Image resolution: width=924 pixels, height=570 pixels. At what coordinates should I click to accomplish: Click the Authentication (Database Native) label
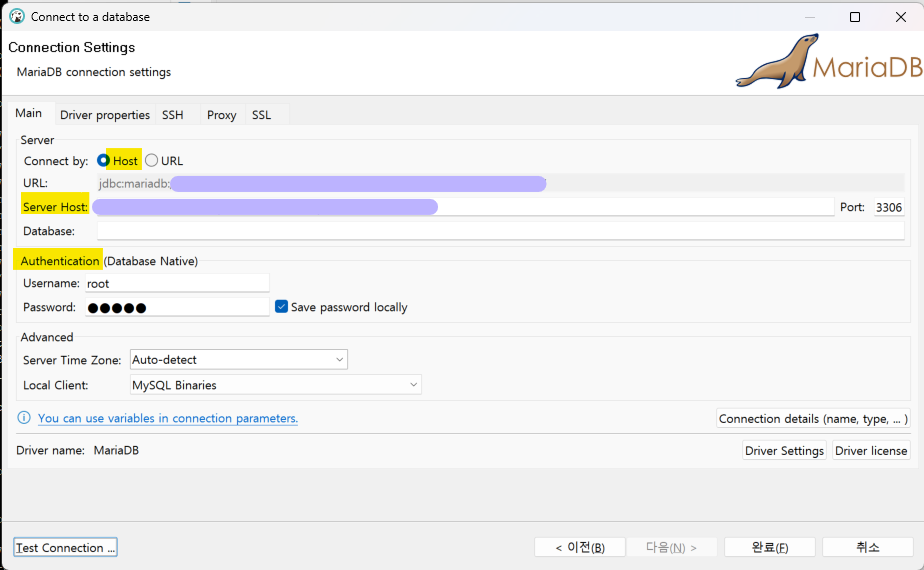coord(109,261)
